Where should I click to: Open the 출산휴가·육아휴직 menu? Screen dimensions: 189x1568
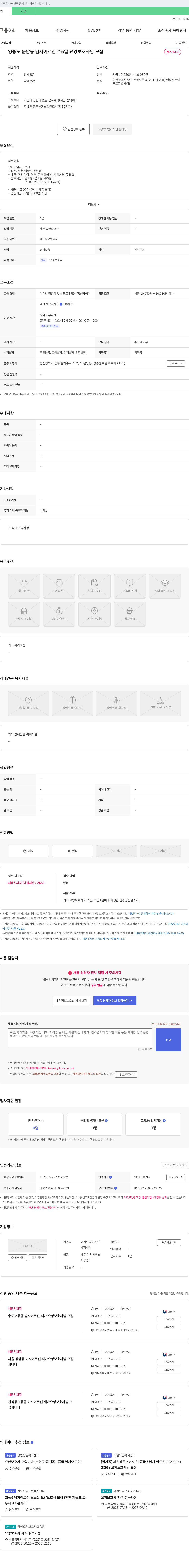pos(172,30)
